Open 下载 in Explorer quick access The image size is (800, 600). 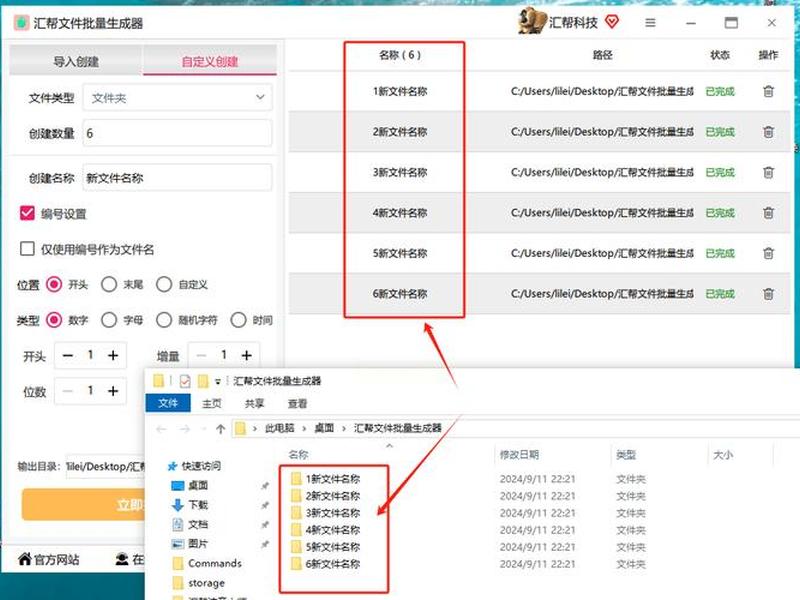point(190,505)
